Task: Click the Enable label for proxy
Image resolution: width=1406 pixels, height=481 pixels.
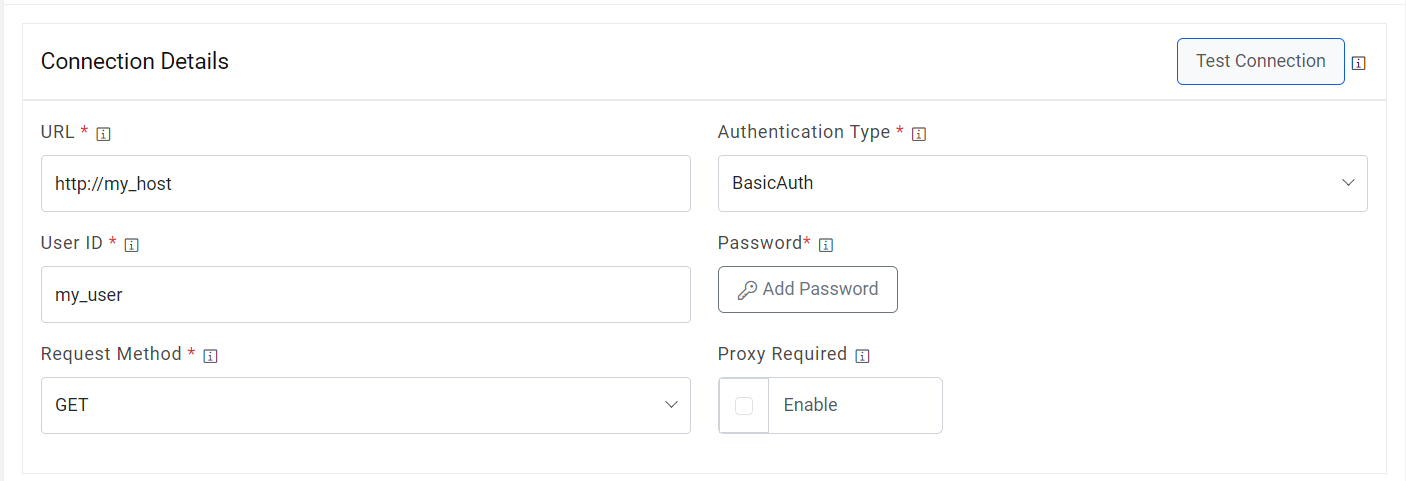Action: click(x=810, y=405)
